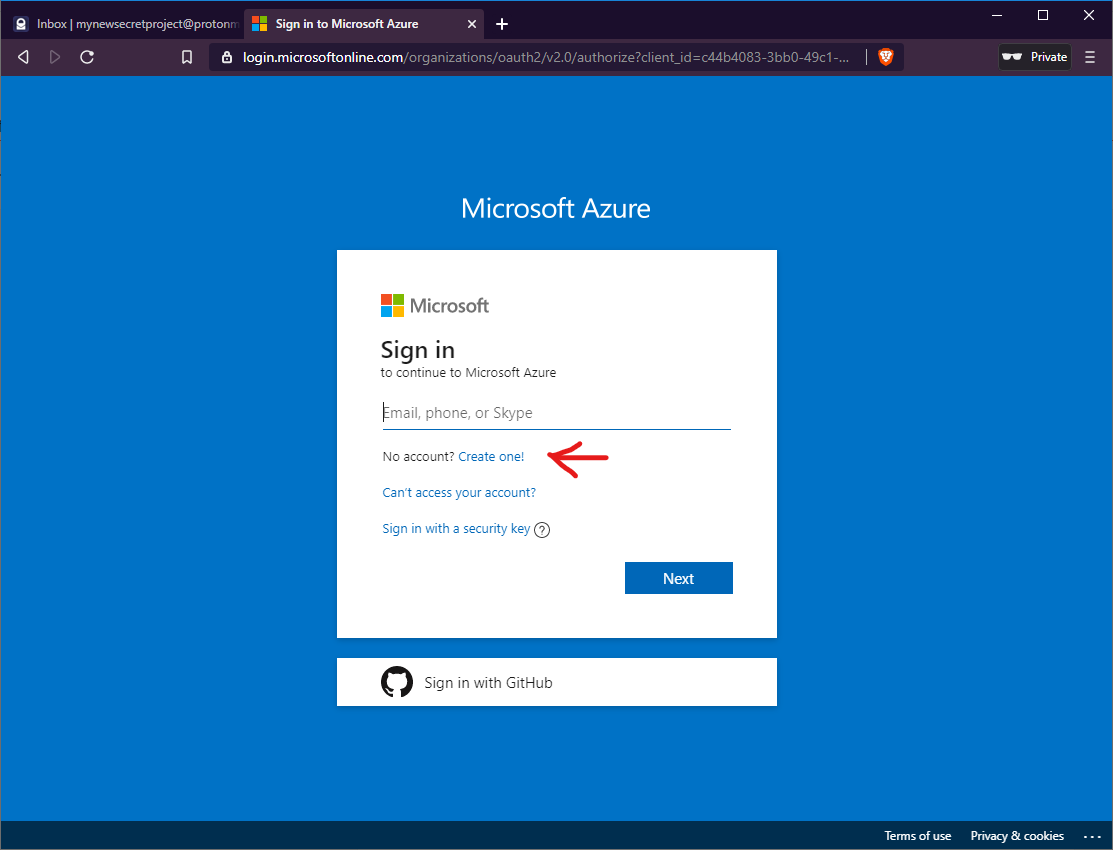Click the forward navigation arrow

(55, 57)
